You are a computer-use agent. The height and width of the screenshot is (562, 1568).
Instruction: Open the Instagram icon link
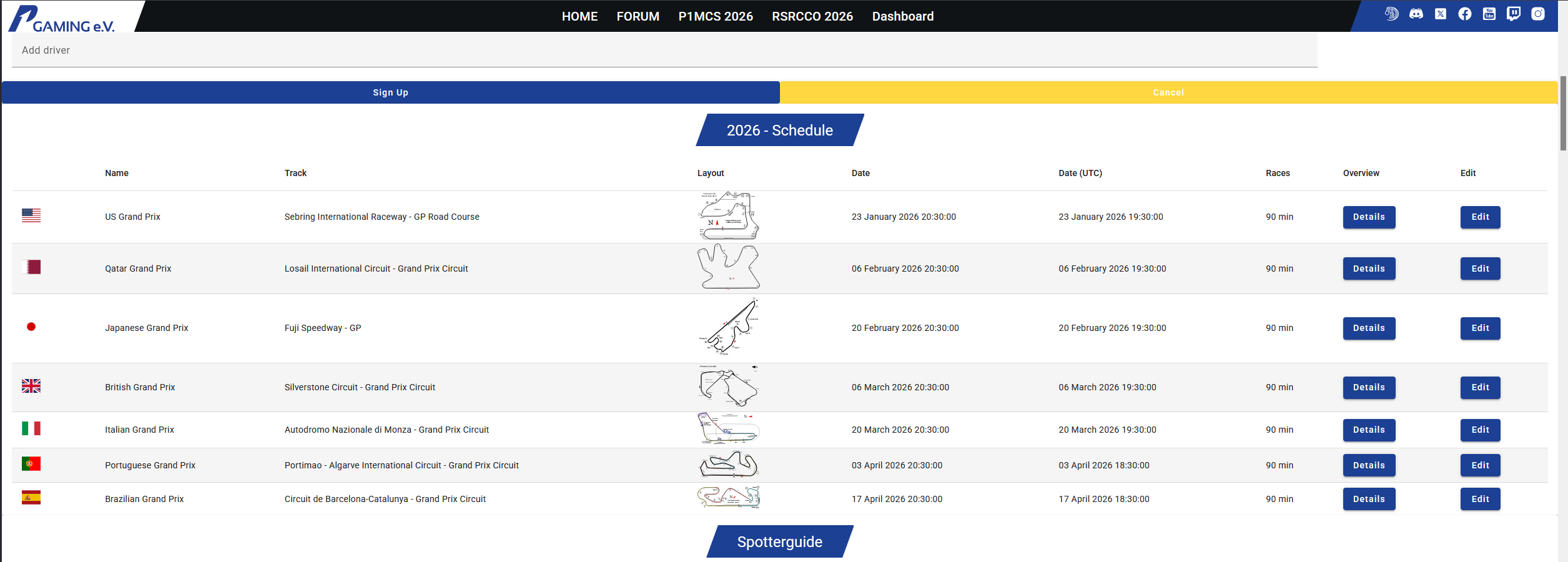click(1537, 14)
